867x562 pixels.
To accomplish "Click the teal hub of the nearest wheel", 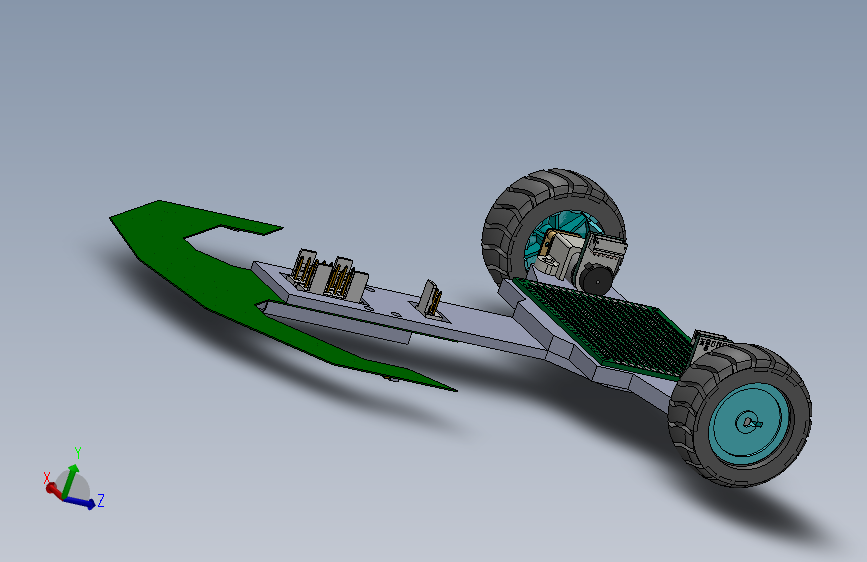I will pos(749,423).
